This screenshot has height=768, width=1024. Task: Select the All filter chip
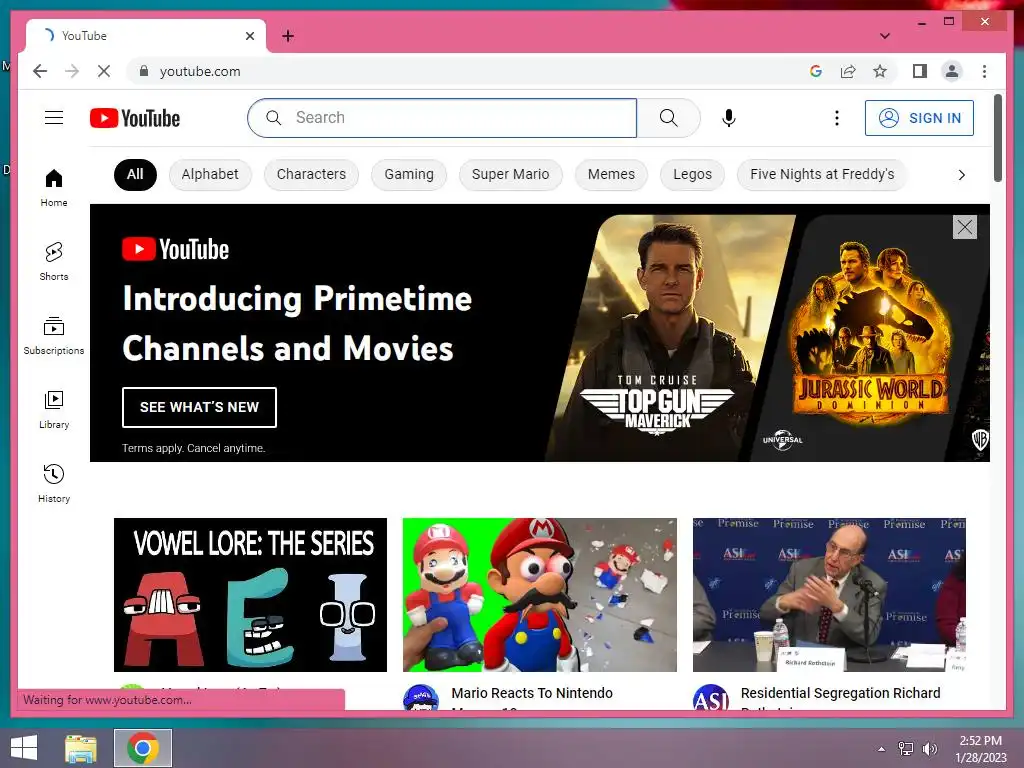click(135, 174)
